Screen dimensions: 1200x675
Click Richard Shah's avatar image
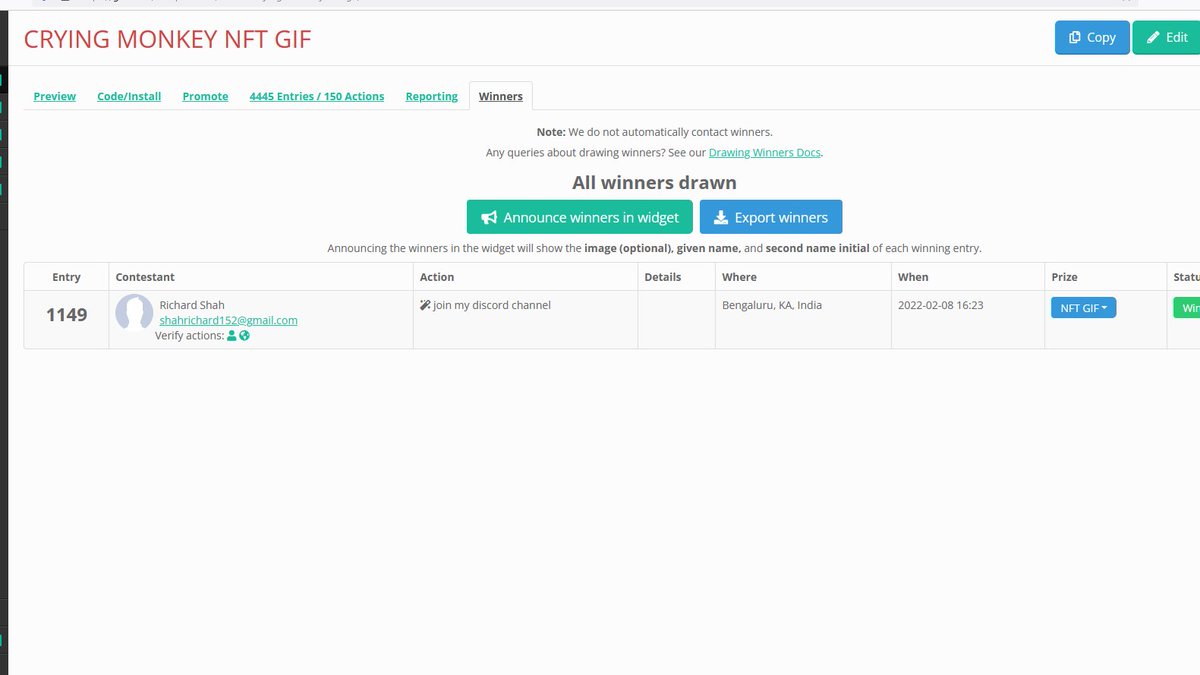[134, 314]
